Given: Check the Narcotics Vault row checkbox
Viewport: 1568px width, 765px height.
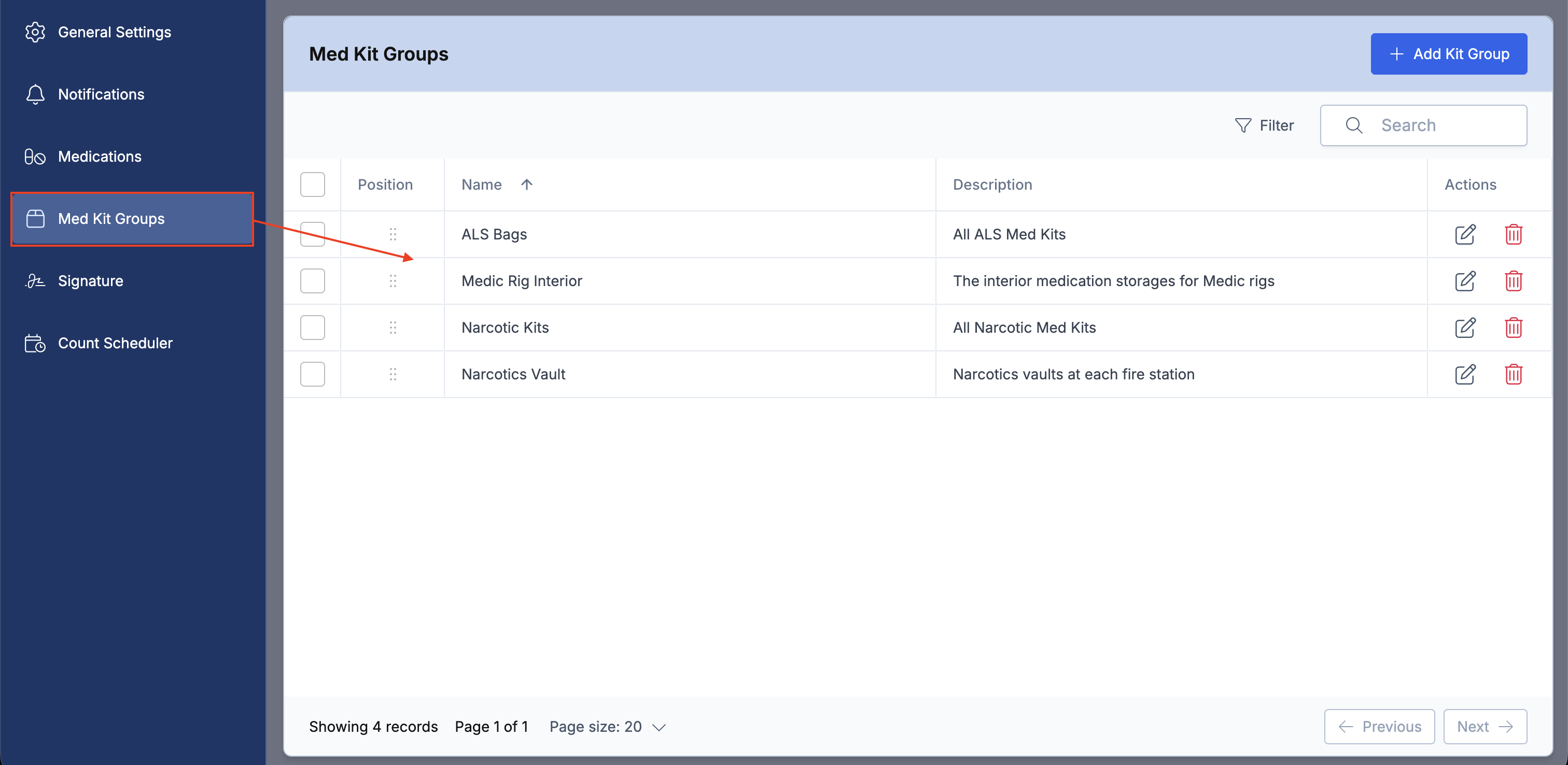Looking at the screenshot, I should point(312,374).
